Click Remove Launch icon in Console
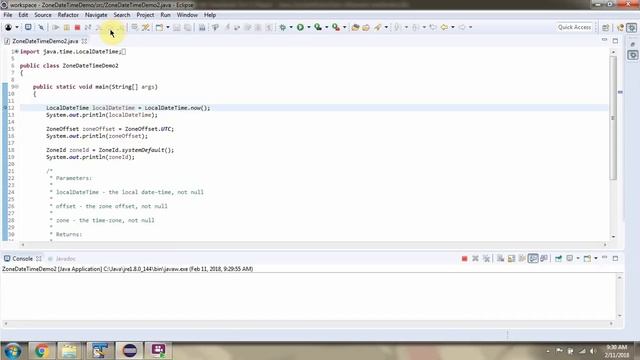This screenshot has width=640, height=360. click(x=475, y=258)
